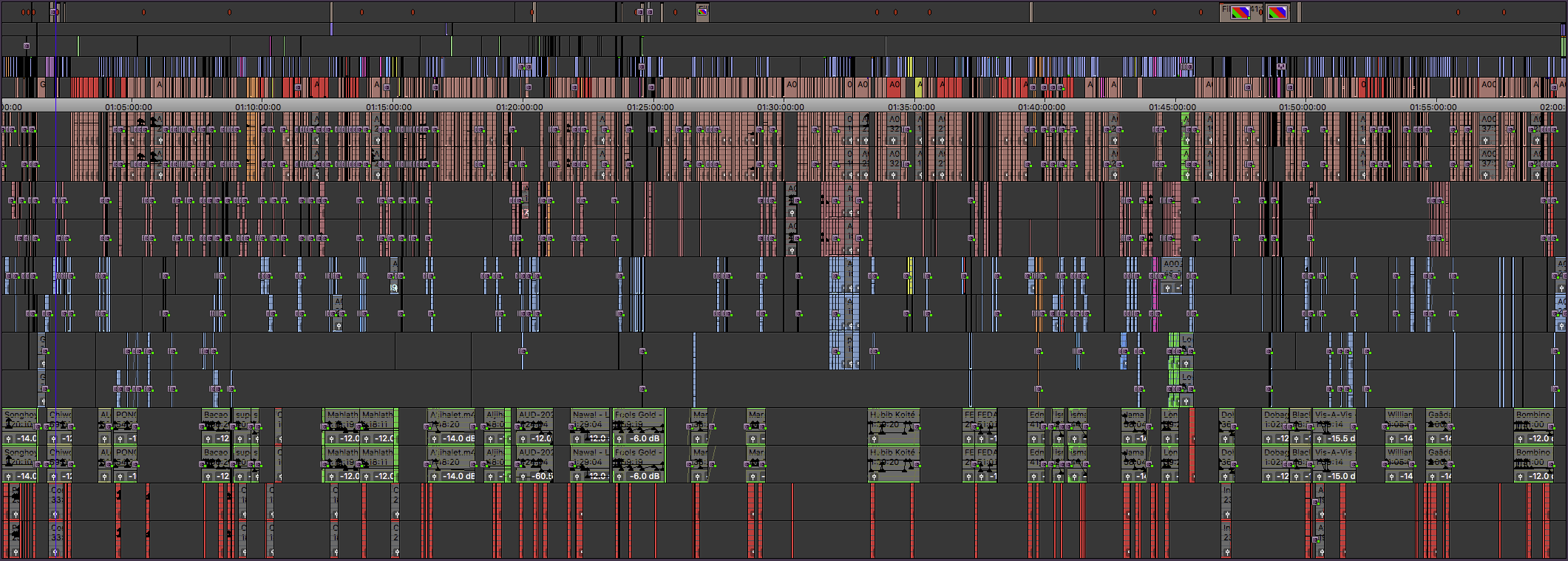Click the clip gain icon on upper Songhoy clip
The width and height of the screenshot is (1568, 561).
click(x=9, y=438)
